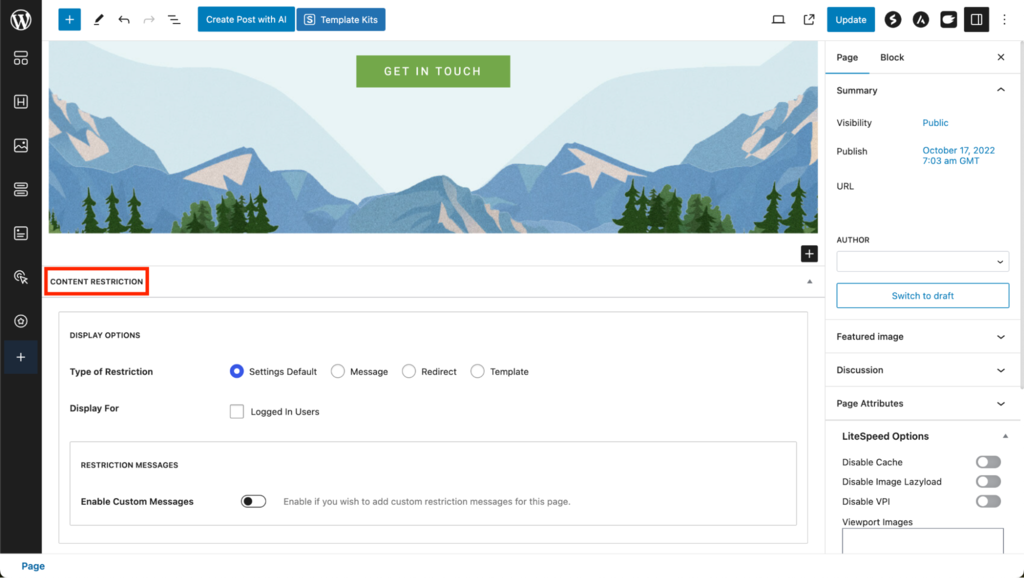Open the Author dropdown selector
This screenshot has height=578, width=1024.
tap(921, 261)
